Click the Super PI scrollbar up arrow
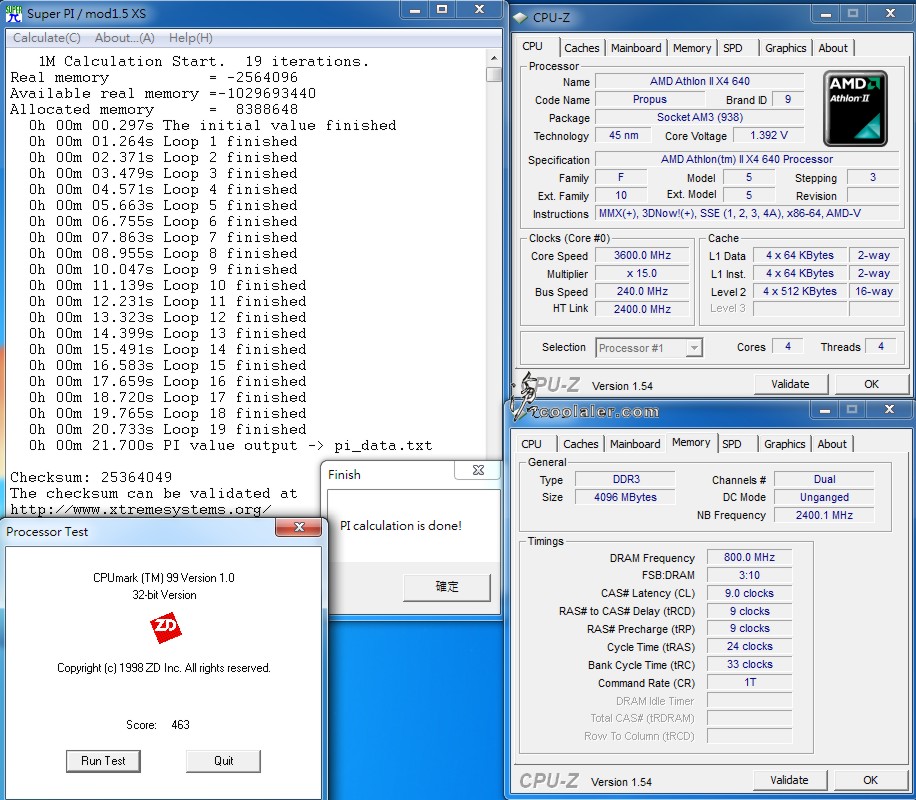916x800 pixels. tap(494, 58)
